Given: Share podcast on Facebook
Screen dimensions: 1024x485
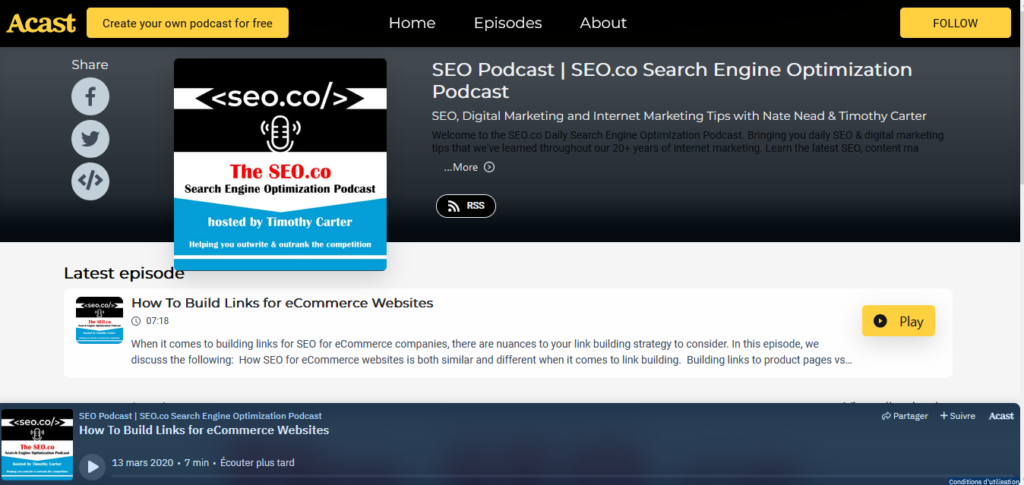Looking at the screenshot, I should (x=90, y=97).
